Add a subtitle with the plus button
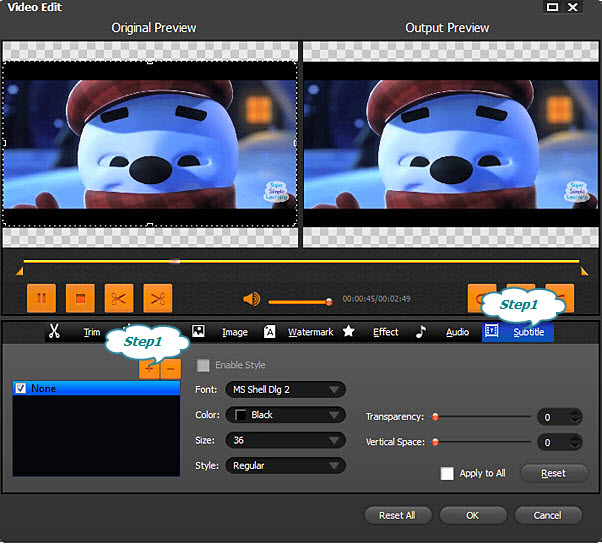This screenshot has width=602, height=544. 149,369
